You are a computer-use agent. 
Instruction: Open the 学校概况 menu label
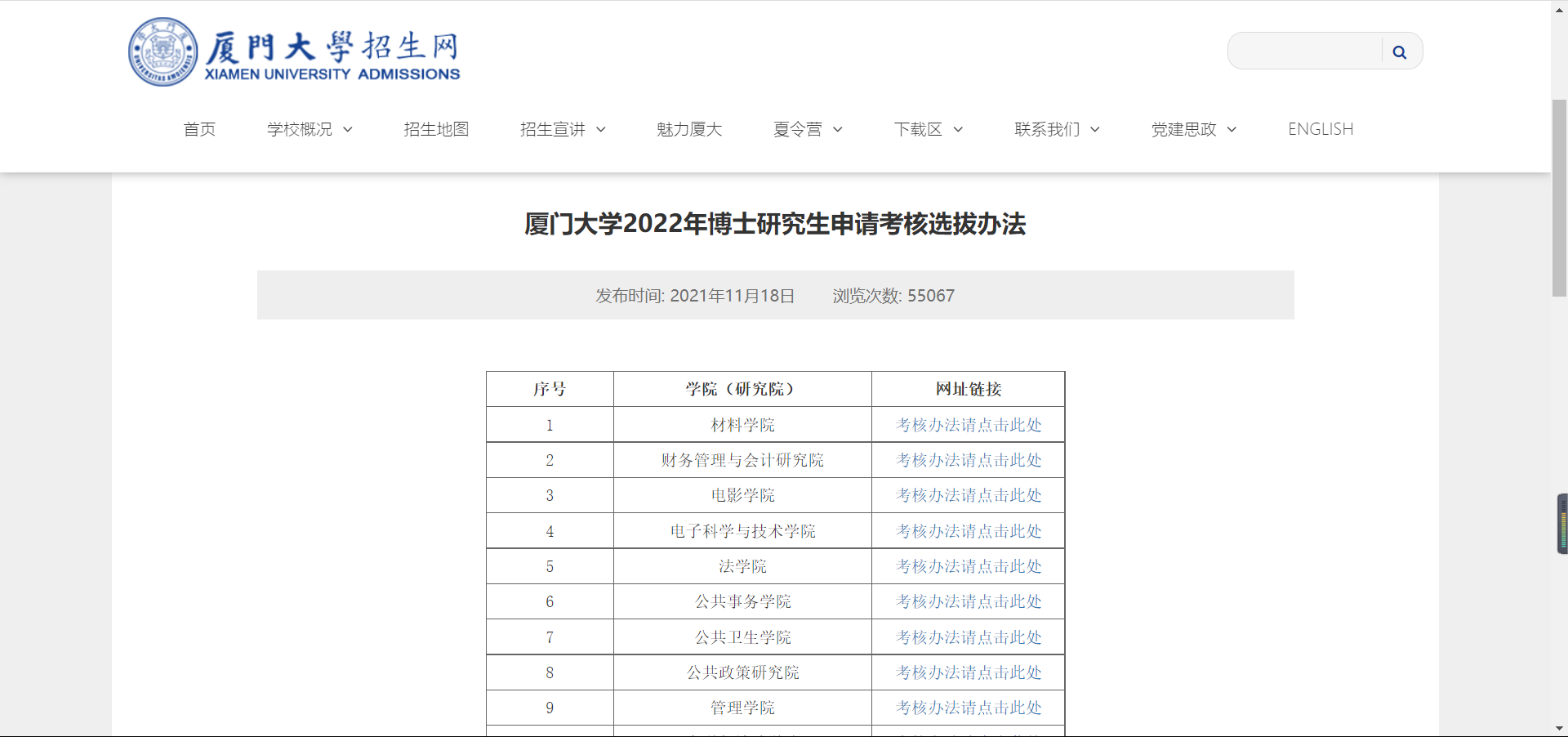pyautogui.click(x=300, y=129)
